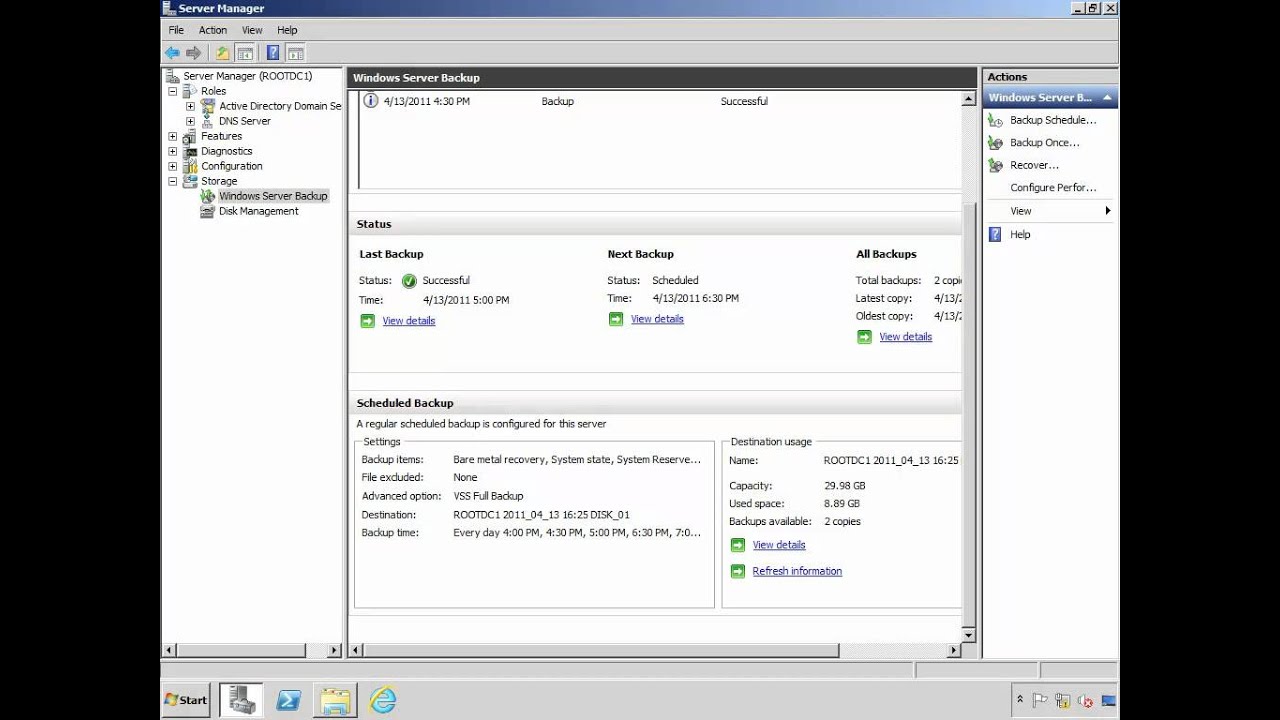
Task: Open Windows Explorer from the taskbar
Action: click(x=336, y=700)
